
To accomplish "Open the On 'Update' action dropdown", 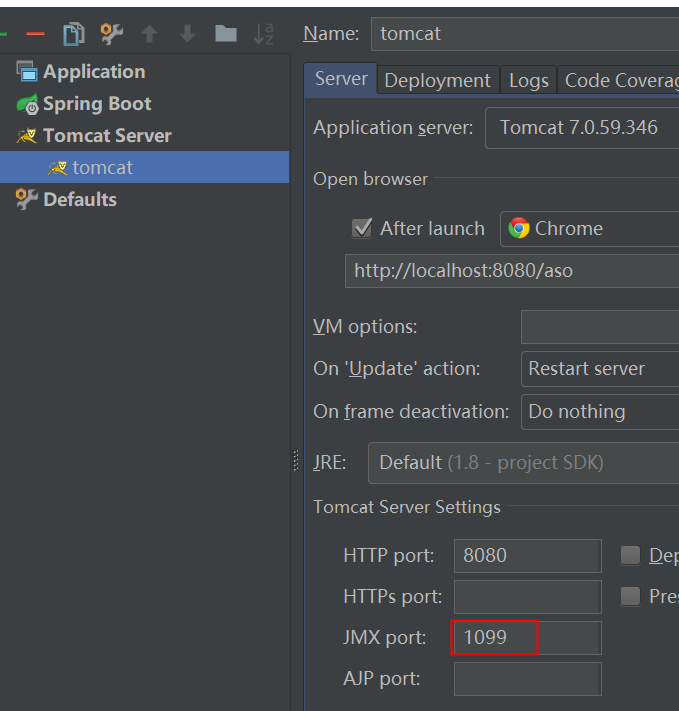I will click(600, 369).
